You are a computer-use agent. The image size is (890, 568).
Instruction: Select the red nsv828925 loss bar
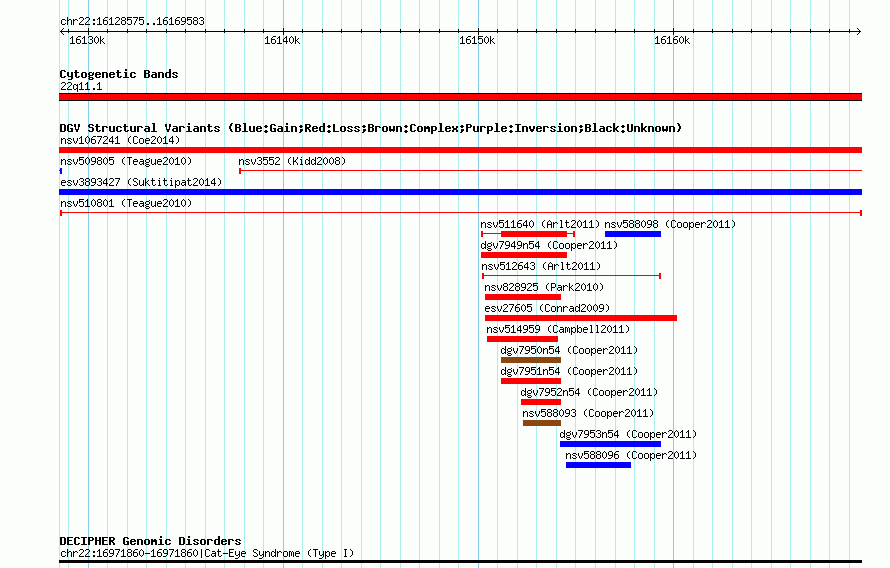click(523, 297)
